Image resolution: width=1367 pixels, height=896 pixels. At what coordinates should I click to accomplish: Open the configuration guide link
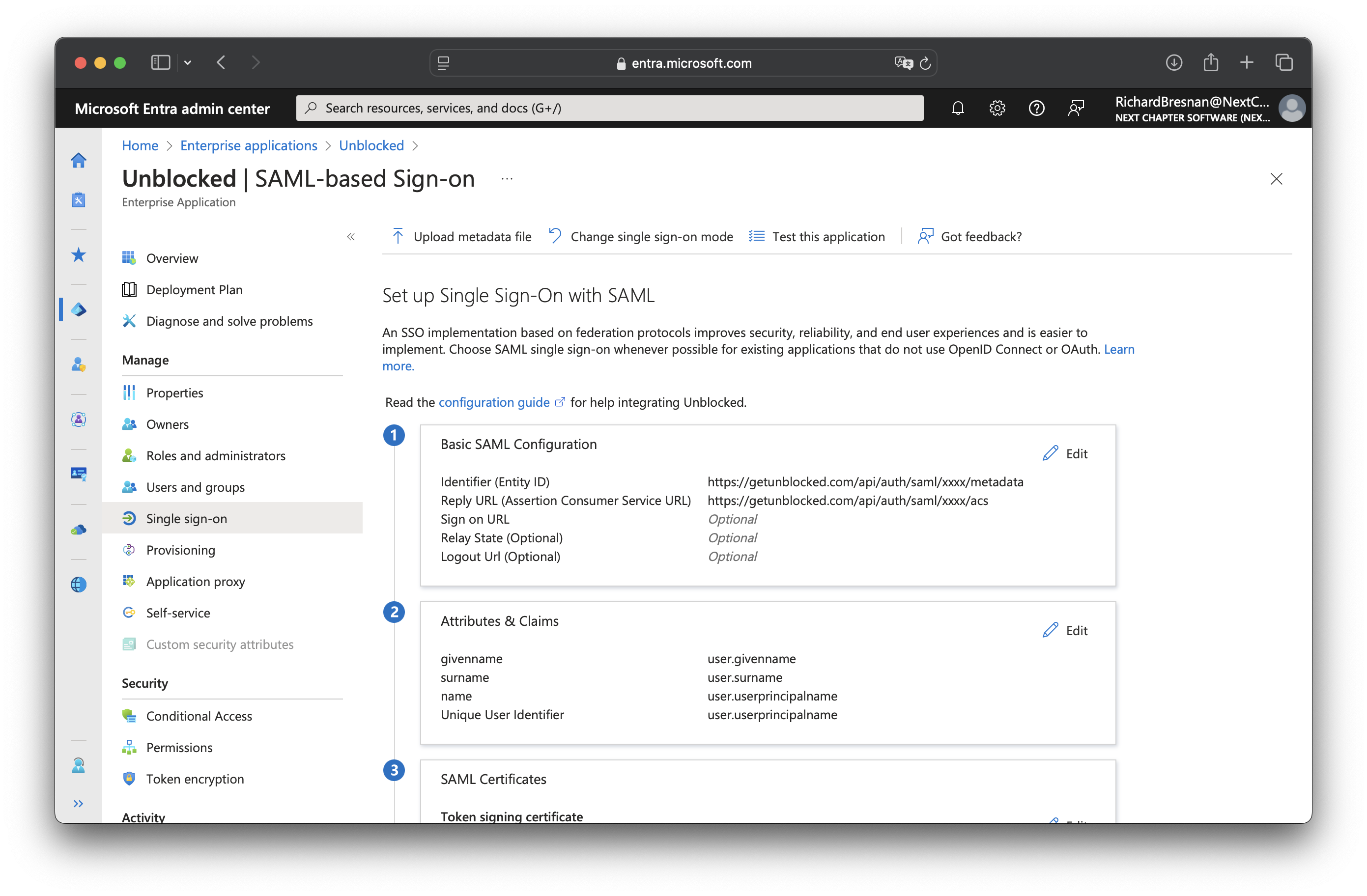click(502, 403)
